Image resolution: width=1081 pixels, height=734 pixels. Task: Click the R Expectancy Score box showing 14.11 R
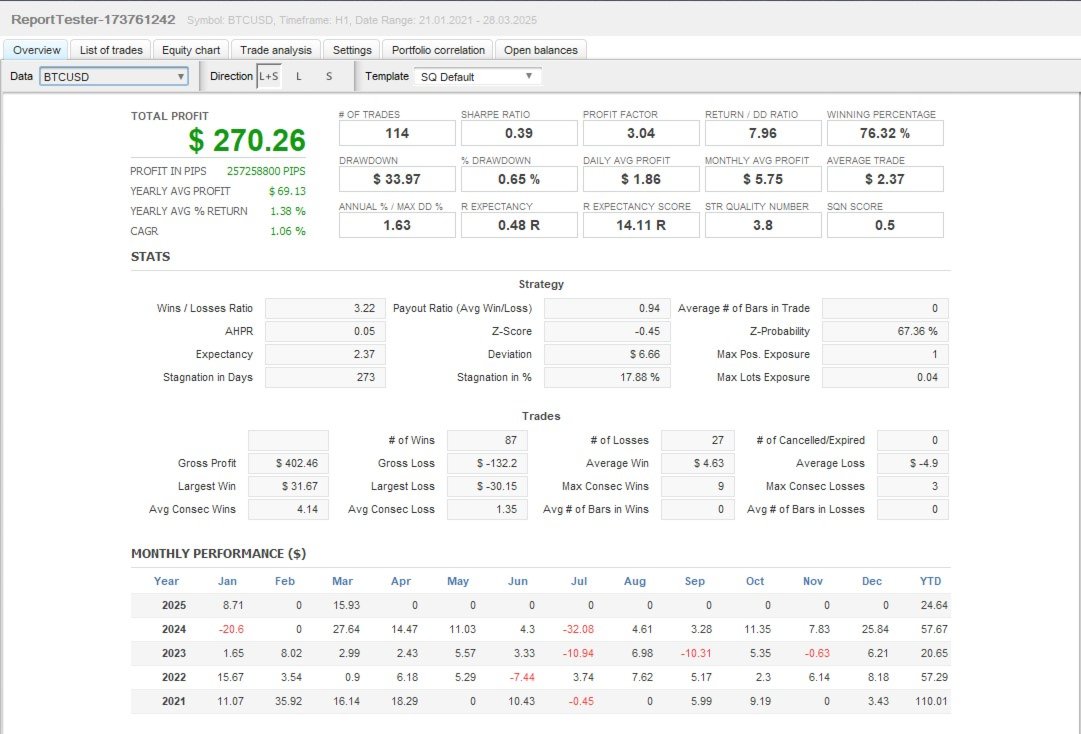click(641, 225)
